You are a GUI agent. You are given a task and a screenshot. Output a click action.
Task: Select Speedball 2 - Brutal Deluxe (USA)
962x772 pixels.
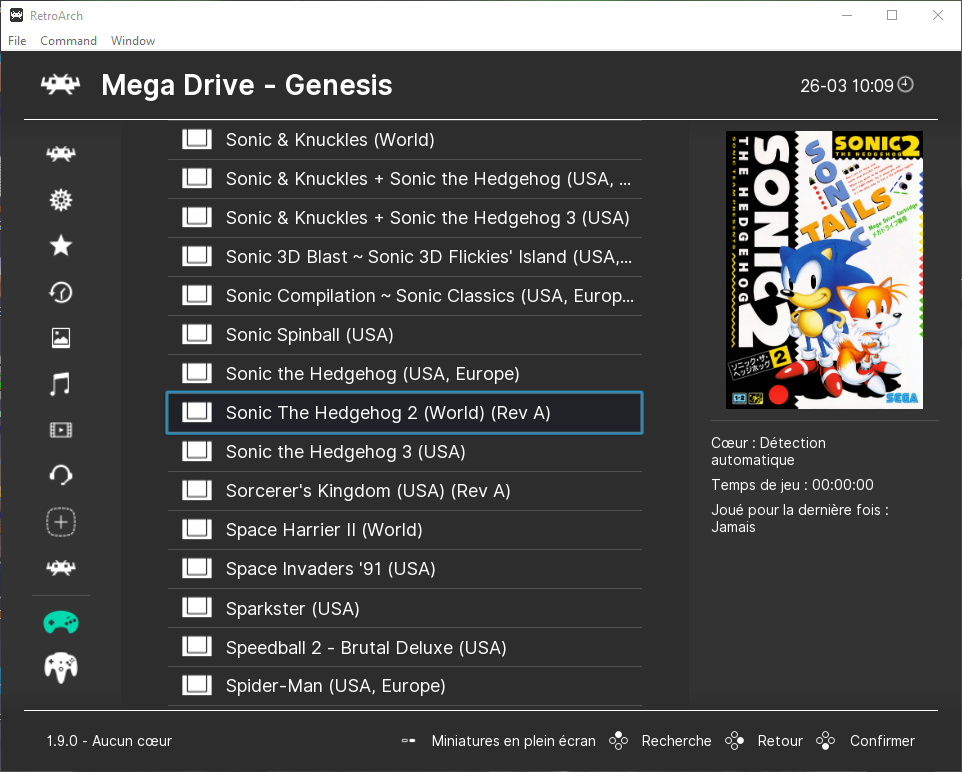point(404,647)
